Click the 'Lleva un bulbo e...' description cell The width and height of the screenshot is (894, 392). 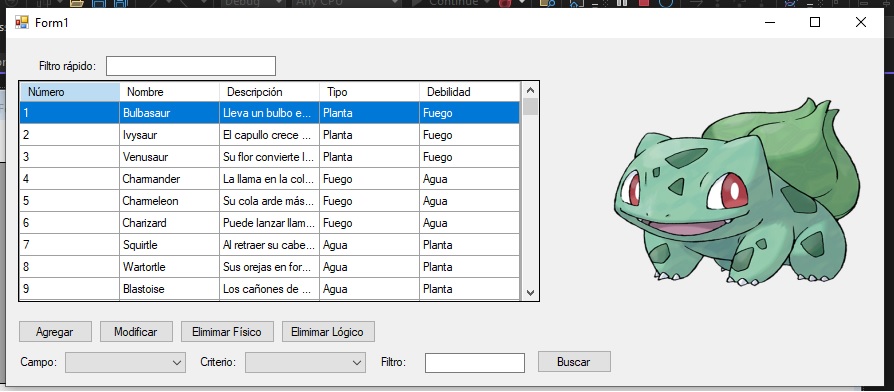[x=269, y=113]
